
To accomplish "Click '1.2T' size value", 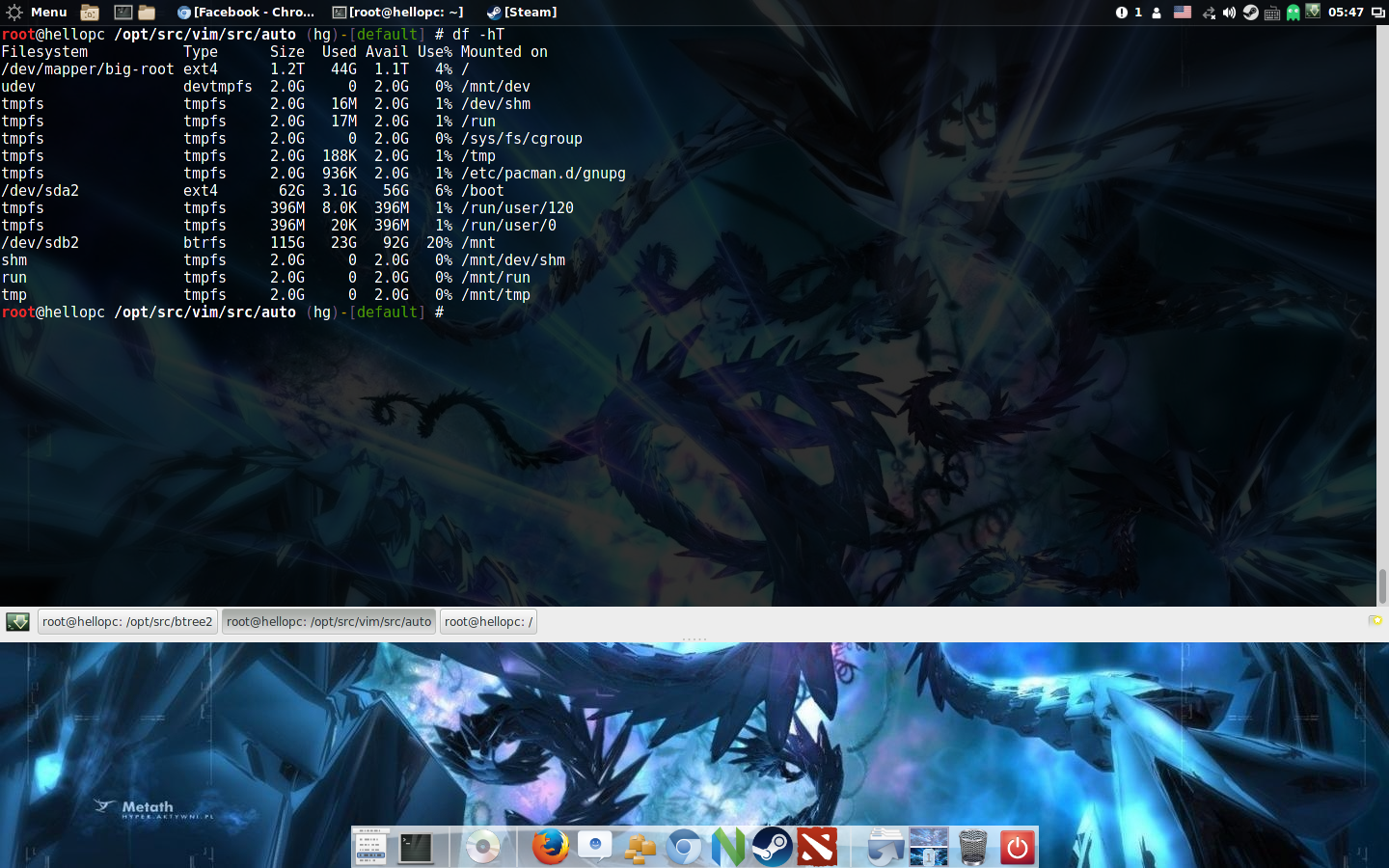I will pyautogui.click(x=287, y=69).
